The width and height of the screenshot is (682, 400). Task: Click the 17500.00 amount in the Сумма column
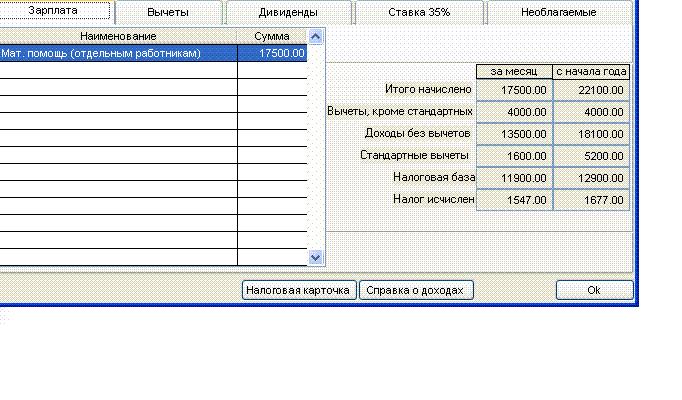point(272,54)
